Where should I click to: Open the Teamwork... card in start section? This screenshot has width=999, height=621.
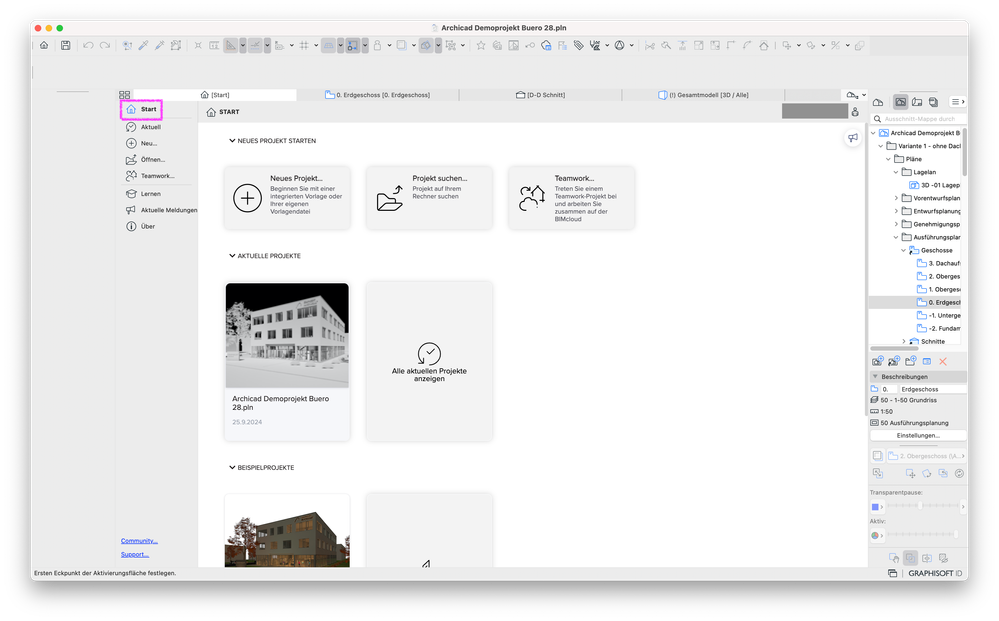571,198
